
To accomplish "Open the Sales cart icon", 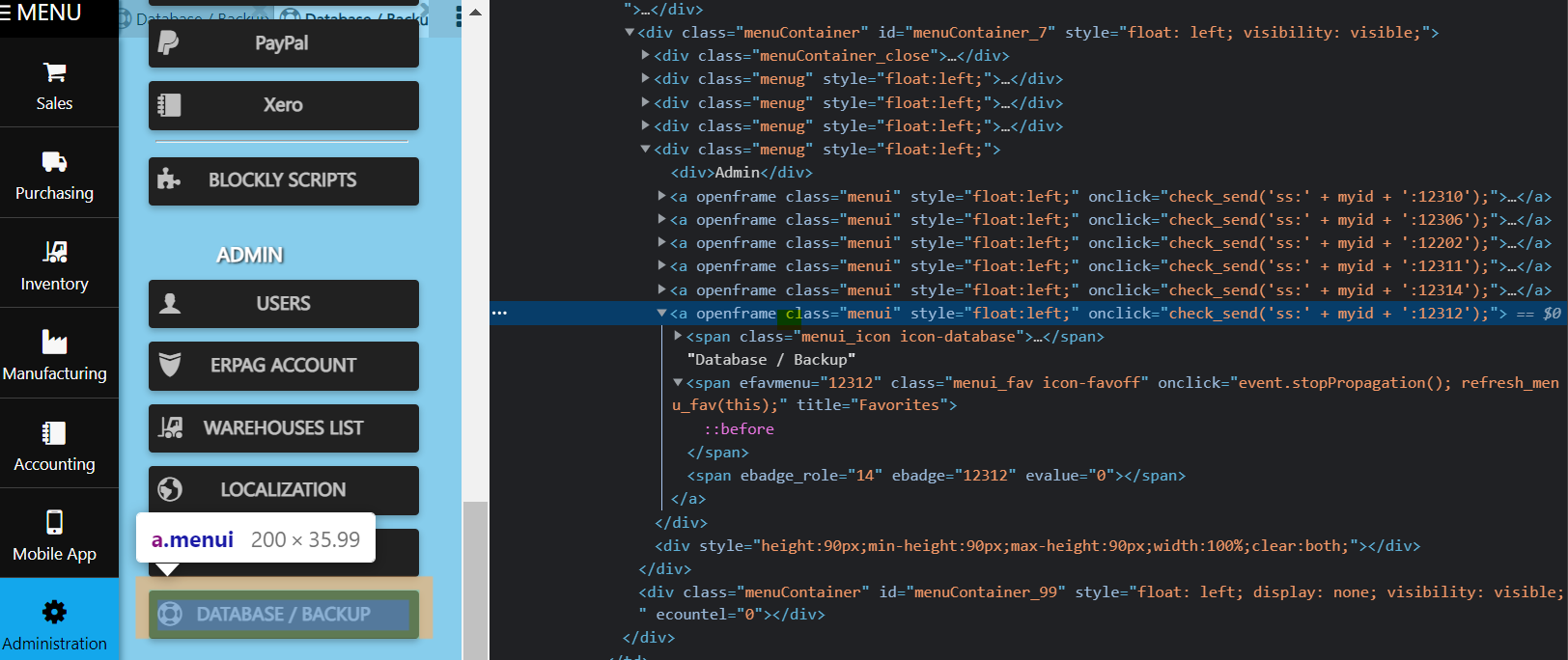I will coord(55,72).
